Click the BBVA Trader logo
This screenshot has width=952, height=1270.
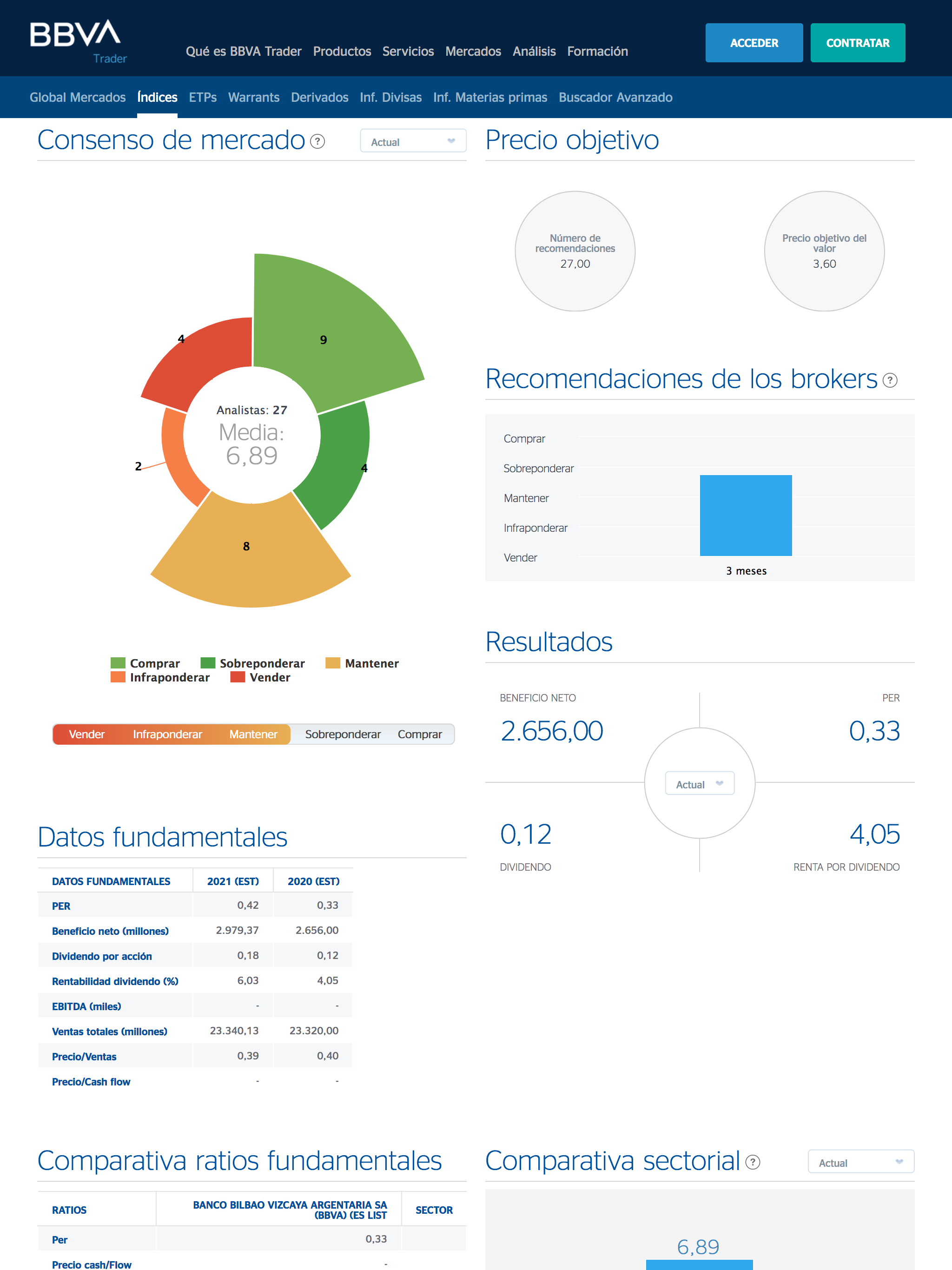pos(78,41)
